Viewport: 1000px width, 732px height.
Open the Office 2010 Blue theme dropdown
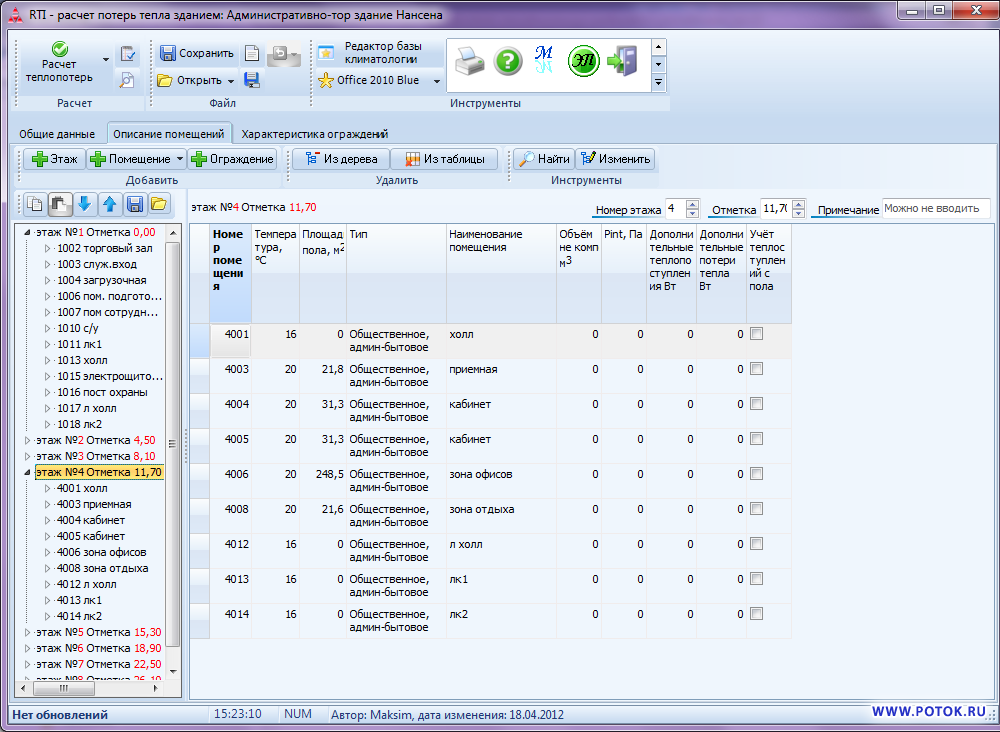(437, 81)
